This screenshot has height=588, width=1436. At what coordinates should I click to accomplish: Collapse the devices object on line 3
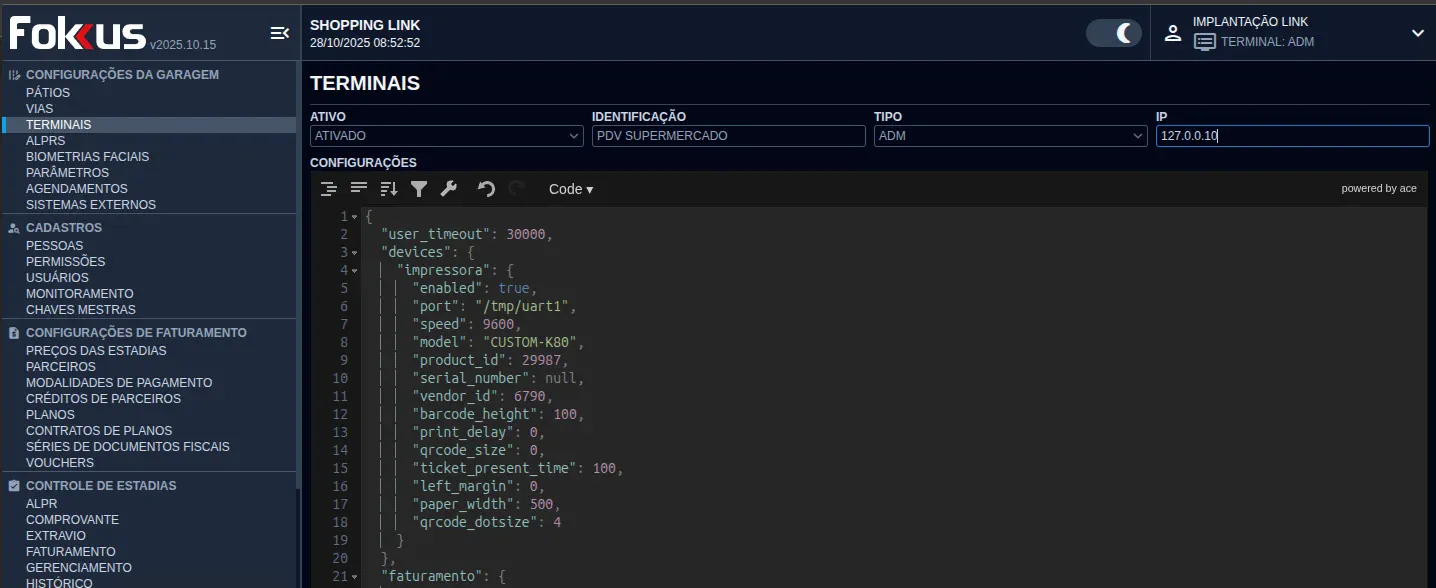click(355, 251)
